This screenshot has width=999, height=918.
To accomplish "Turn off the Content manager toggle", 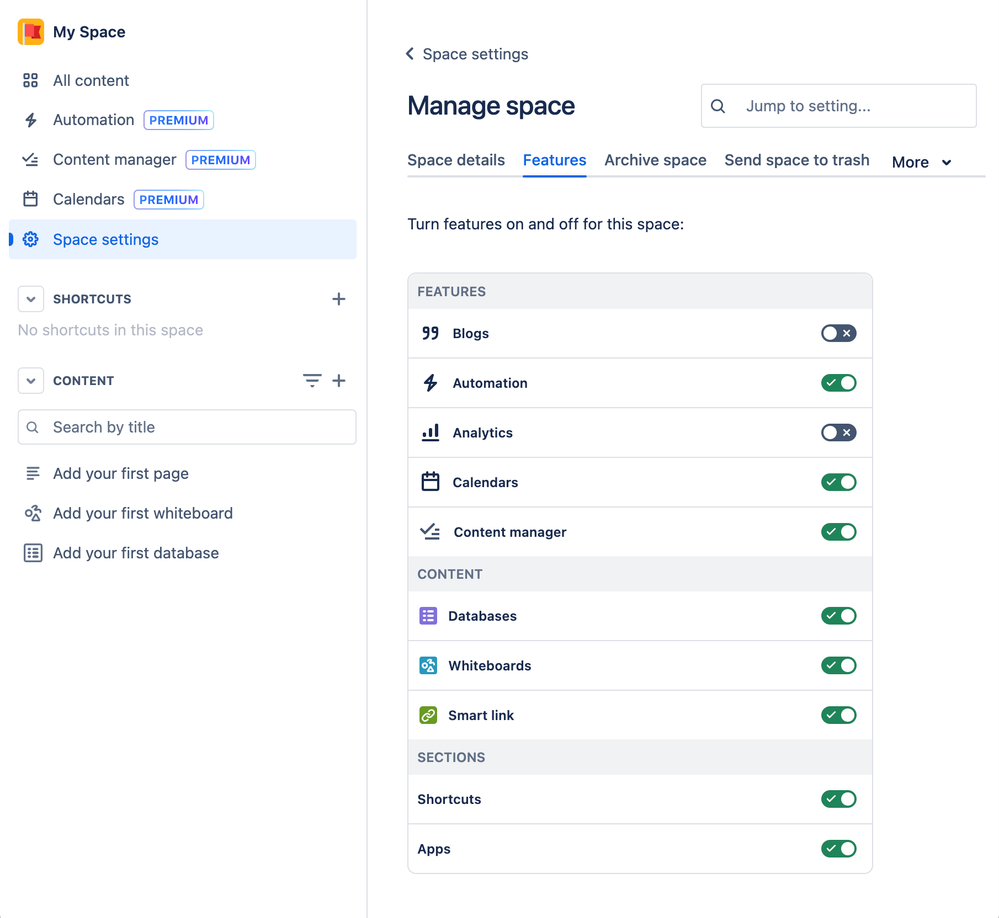I will [x=838, y=532].
